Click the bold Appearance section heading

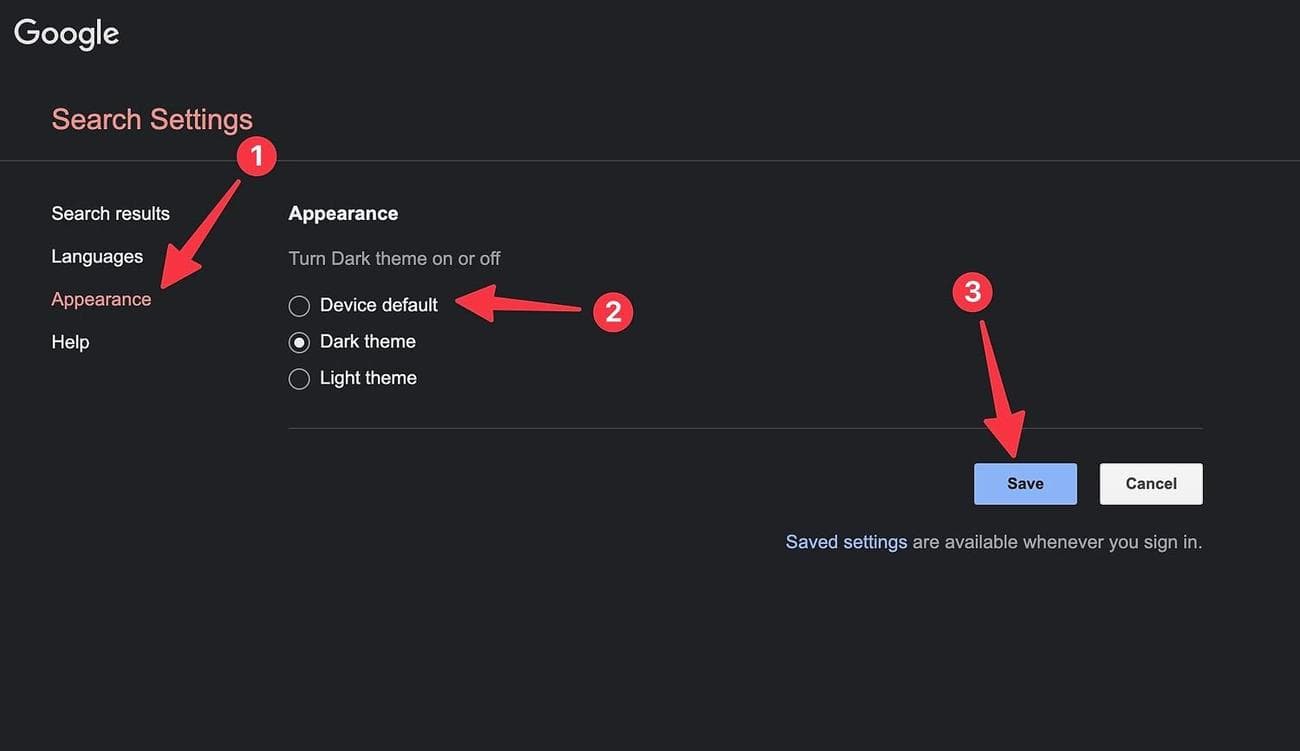click(x=343, y=213)
